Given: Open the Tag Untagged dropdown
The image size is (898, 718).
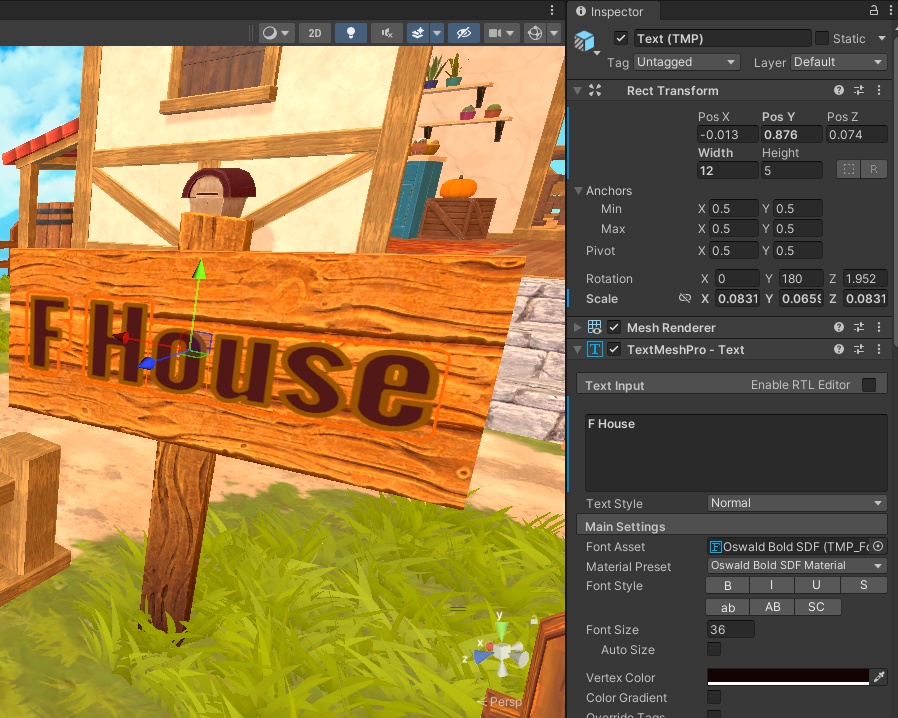Looking at the screenshot, I should tap(686, 62).
